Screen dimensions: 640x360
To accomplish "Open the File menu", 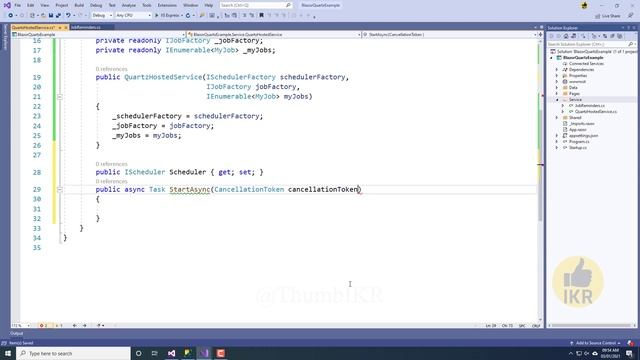I will coord(17,5).
